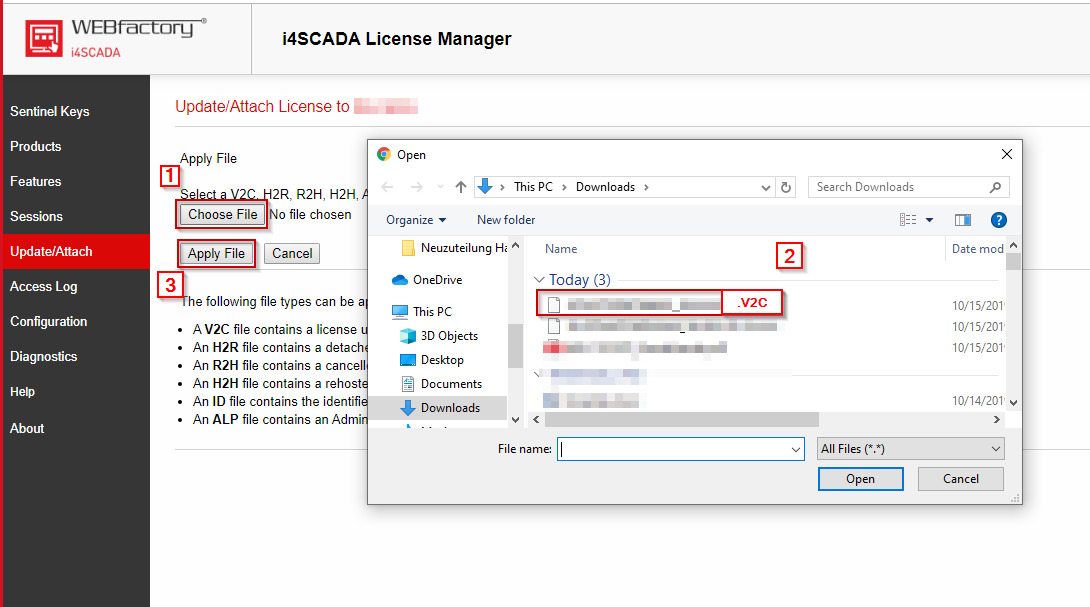Click the This PC breadcrumb chevron
This screenshot has width=1090, height=607.
tap(564, 187)
